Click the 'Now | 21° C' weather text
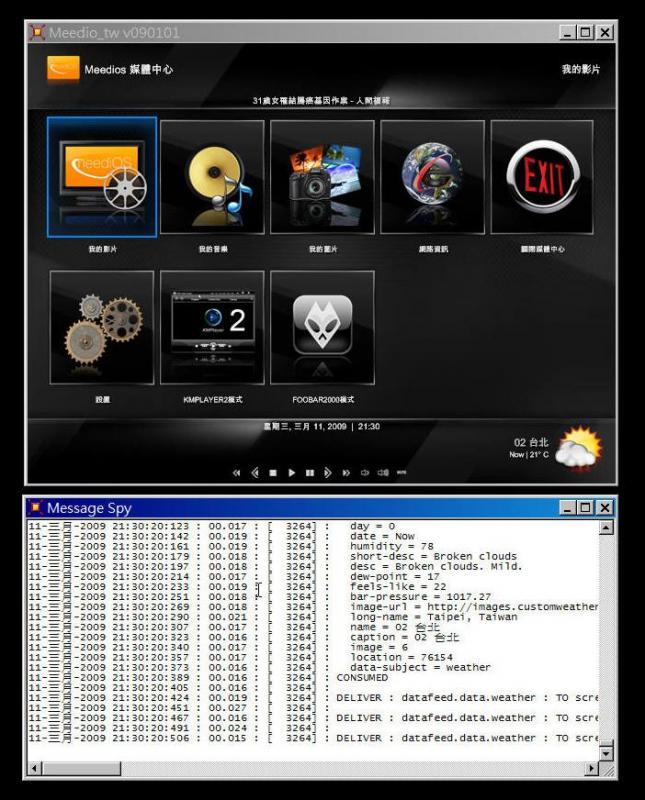The image size is (645, 800). 529,455
